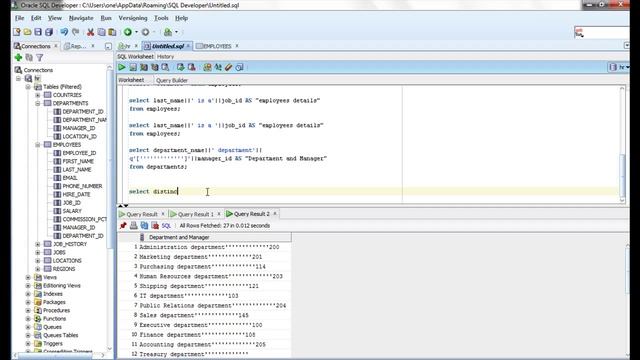
Task: Click the Clear eraser icon
Action: pos(229,67)
